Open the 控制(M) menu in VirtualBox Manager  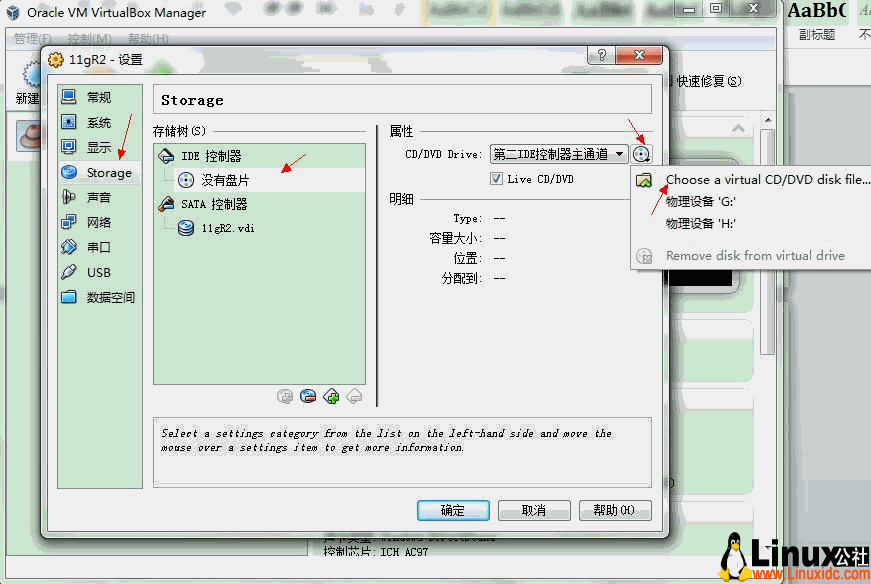coord(89,38)
